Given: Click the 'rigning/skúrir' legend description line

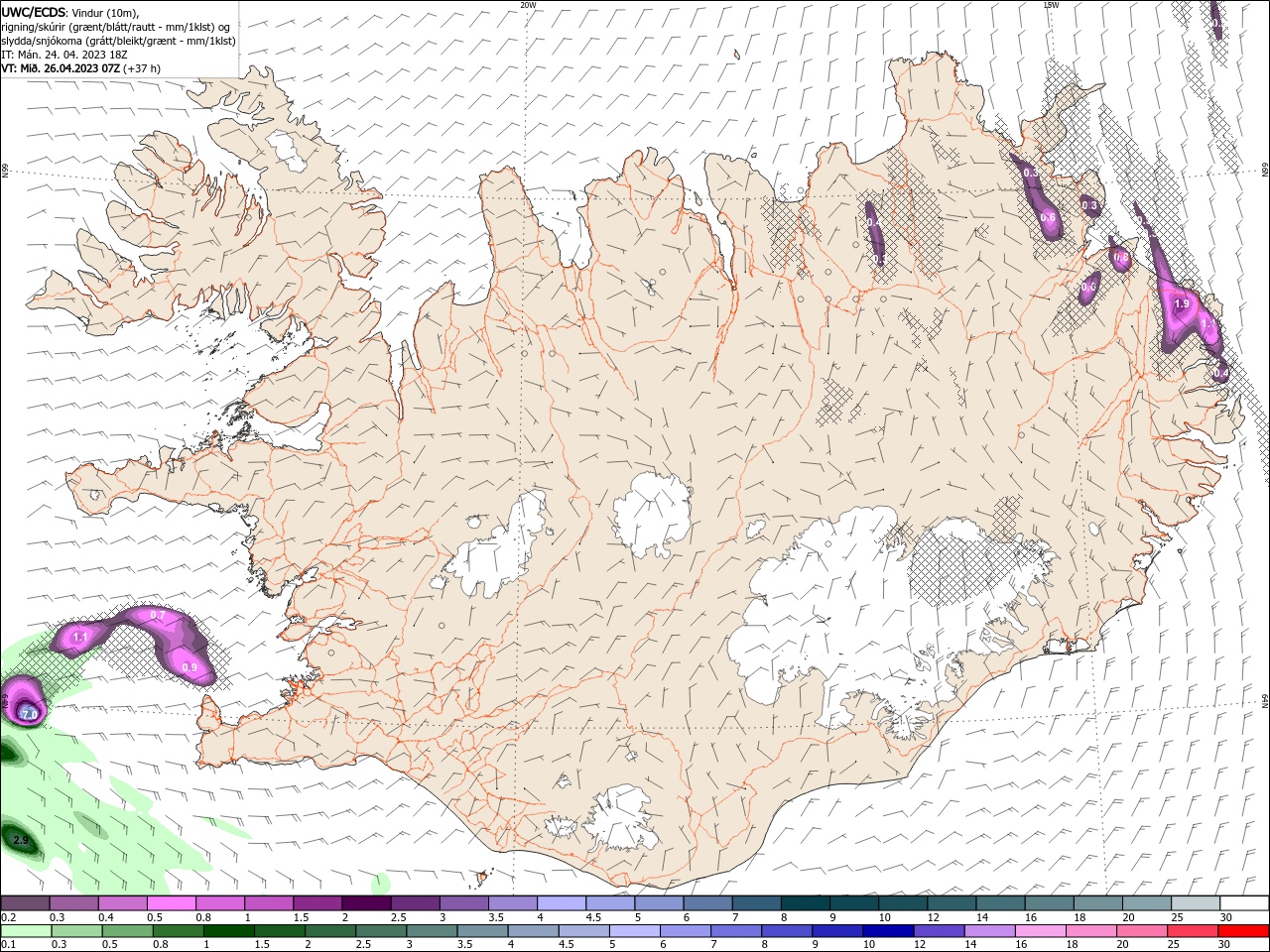Looking at the screenshot, I should (x=115, y=27).
